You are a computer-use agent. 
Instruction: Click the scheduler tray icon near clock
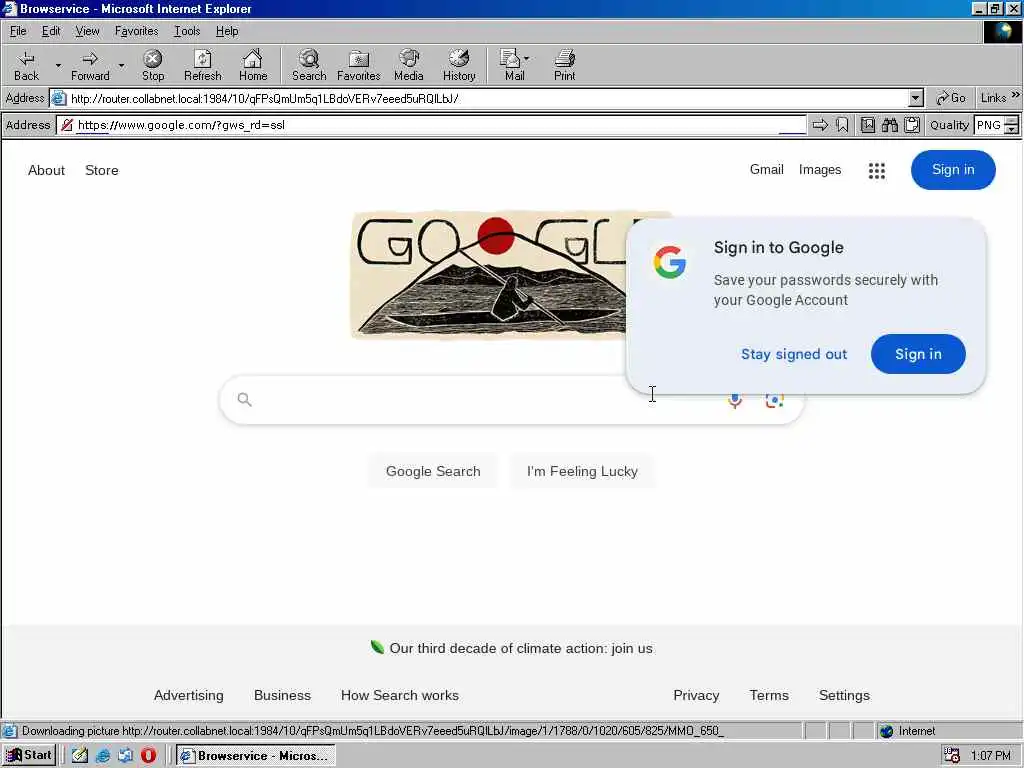coord(952,756)
